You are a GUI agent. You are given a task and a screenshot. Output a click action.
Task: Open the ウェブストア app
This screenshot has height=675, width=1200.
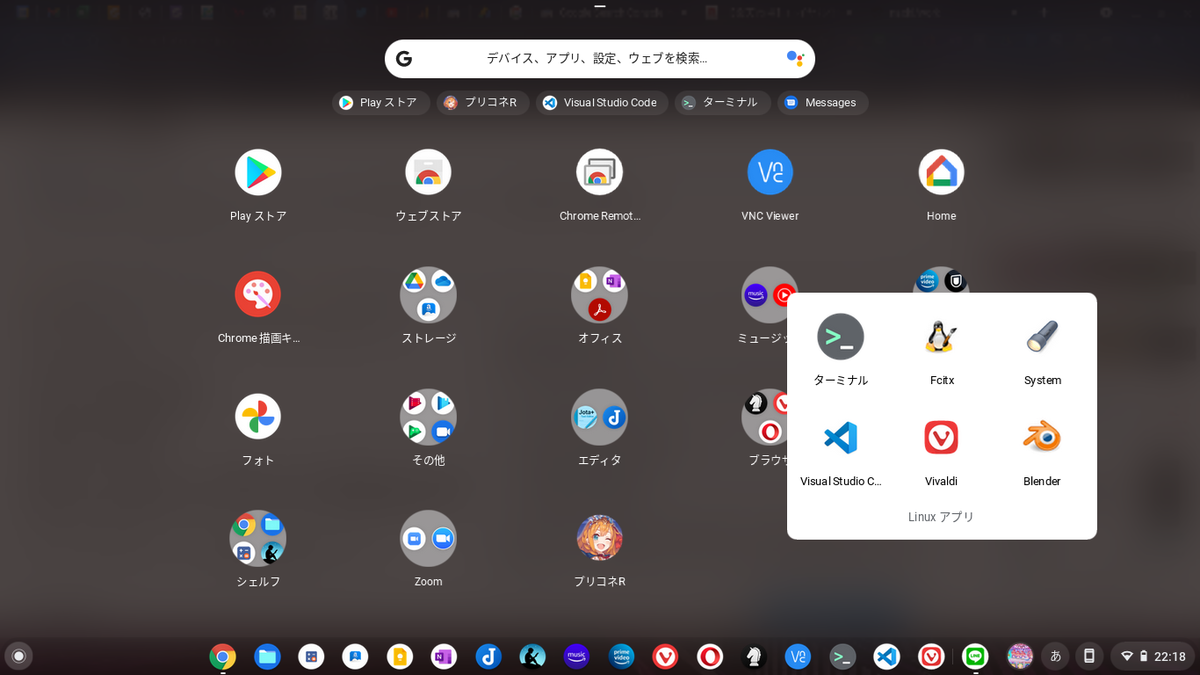[x=428, y=173]
